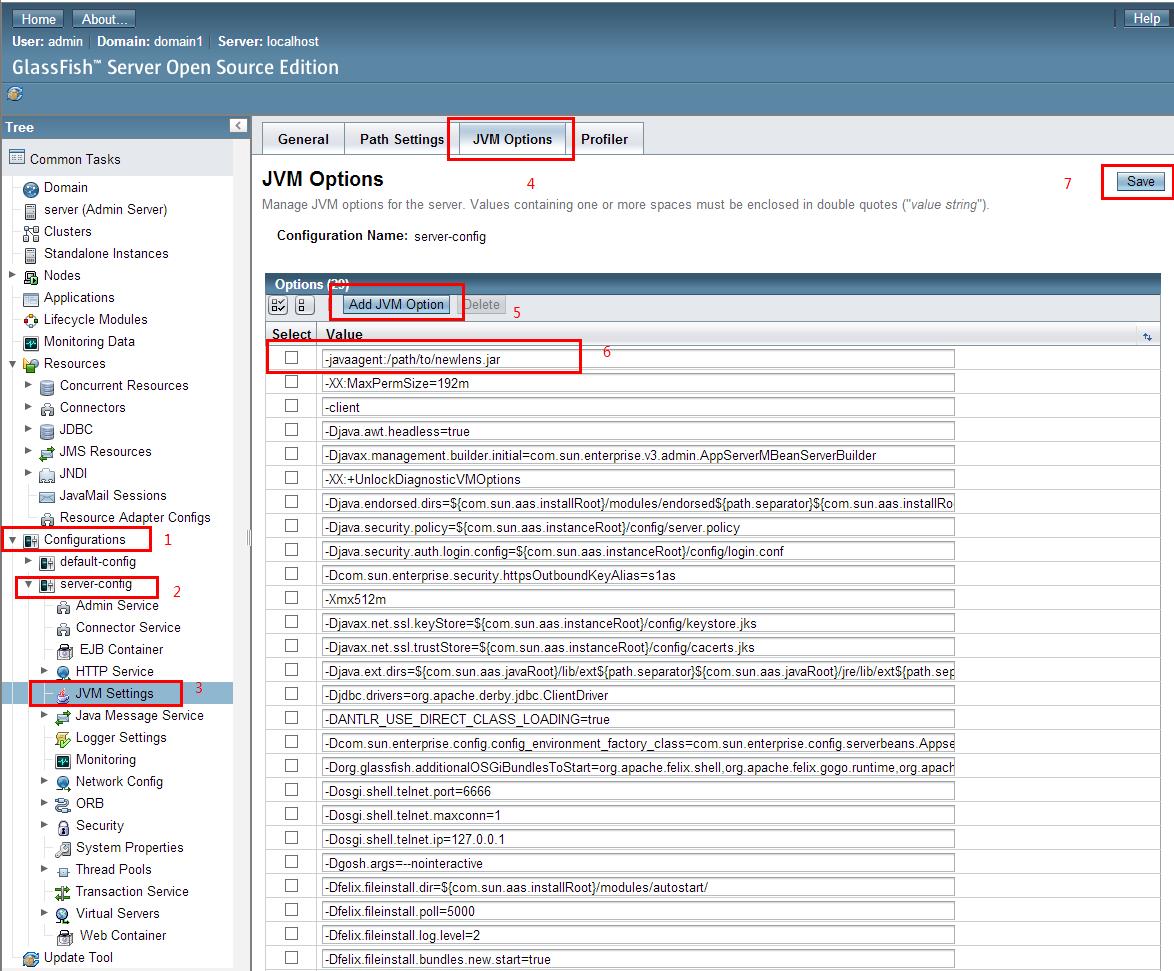This screenshot has width=1174, height=971.
Task: Click the Monitoring Data icon
Action: [x=31, y=343]
